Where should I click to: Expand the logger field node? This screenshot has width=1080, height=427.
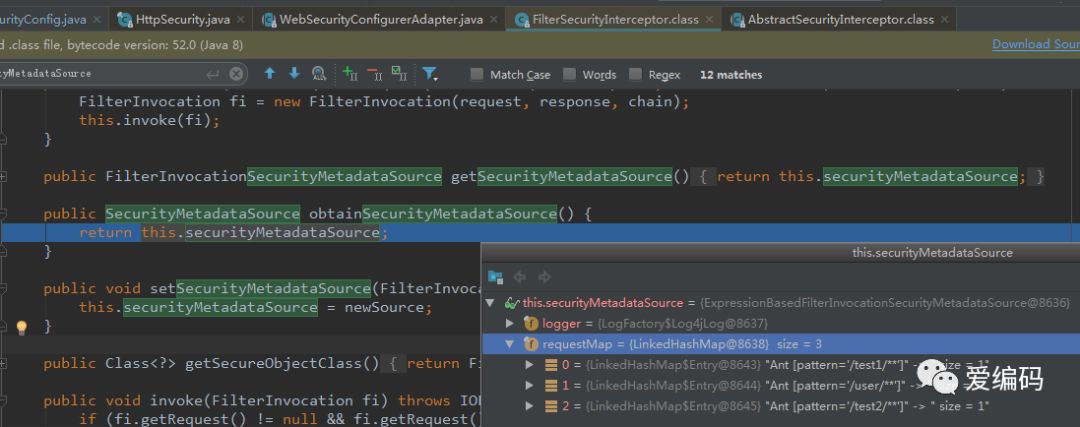(x=510, y=323)
